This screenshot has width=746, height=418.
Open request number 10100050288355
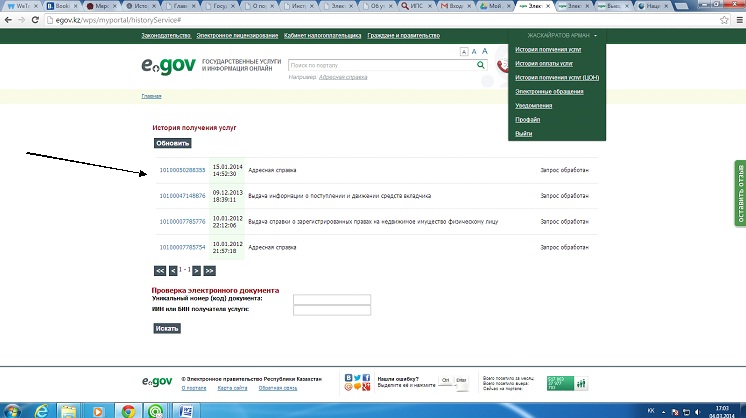pos(182,170)
